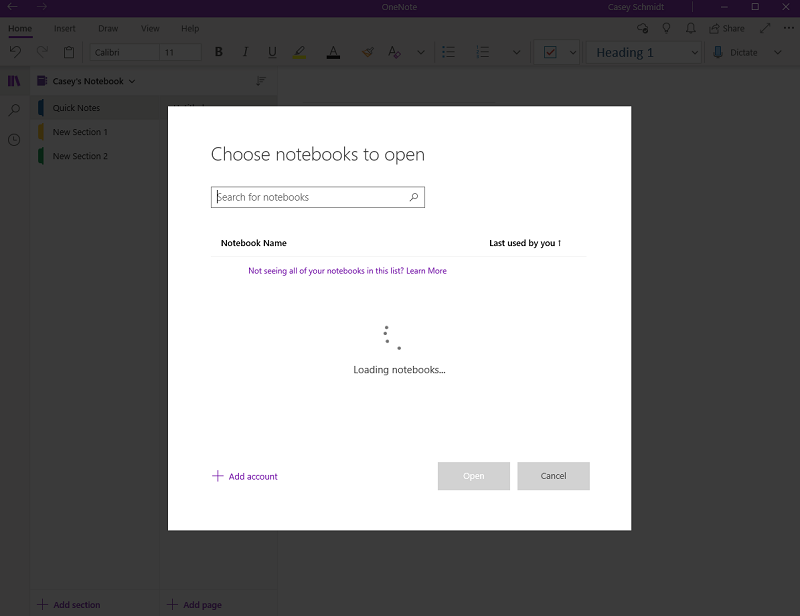Switch to the Insert tab
This screenshot has width=800, height=616.
coord(64,29)
